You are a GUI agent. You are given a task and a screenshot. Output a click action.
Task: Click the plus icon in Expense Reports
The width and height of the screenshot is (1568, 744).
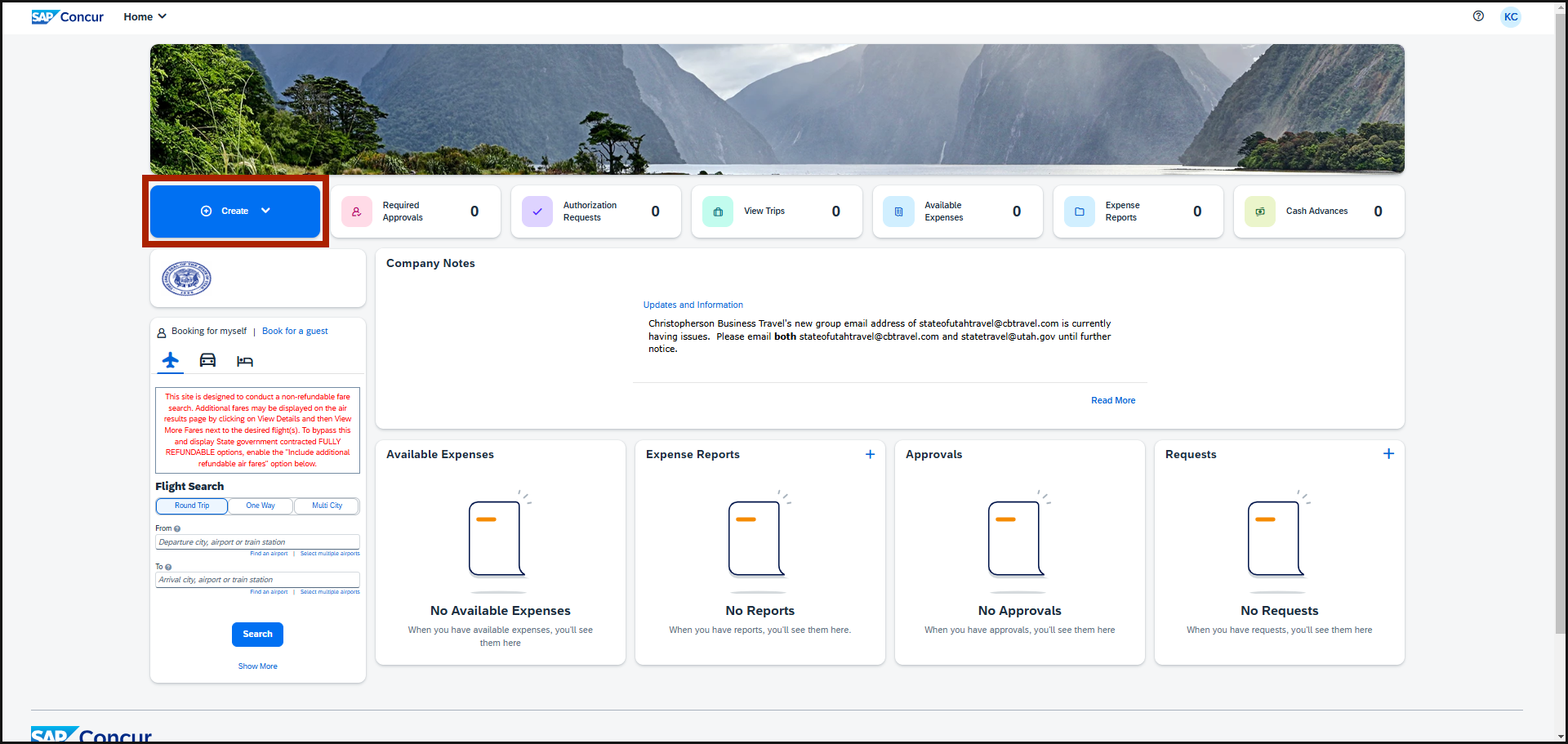coord(870,454)
